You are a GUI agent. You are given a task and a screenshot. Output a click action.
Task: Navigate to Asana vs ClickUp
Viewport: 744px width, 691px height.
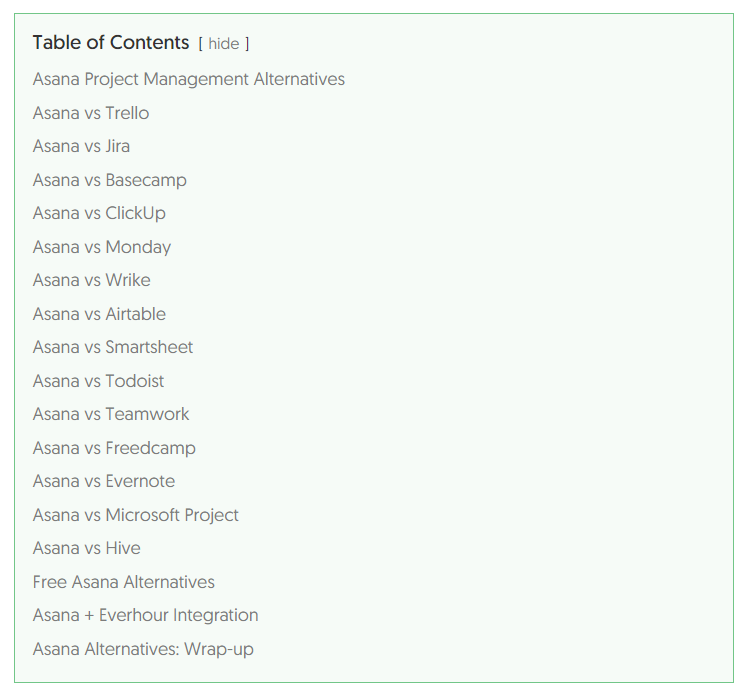click(x=99, y=213)
